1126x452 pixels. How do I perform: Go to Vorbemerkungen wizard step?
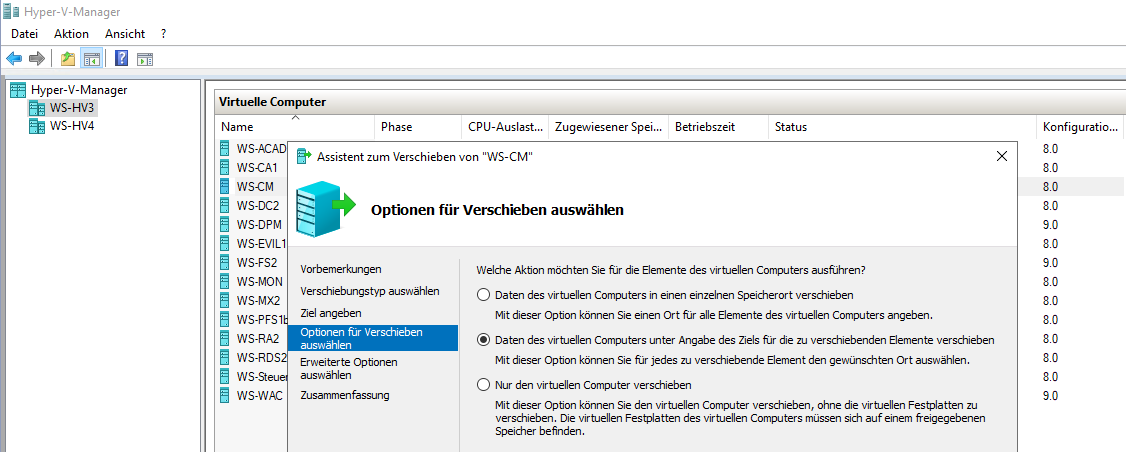tap(340, 269)
